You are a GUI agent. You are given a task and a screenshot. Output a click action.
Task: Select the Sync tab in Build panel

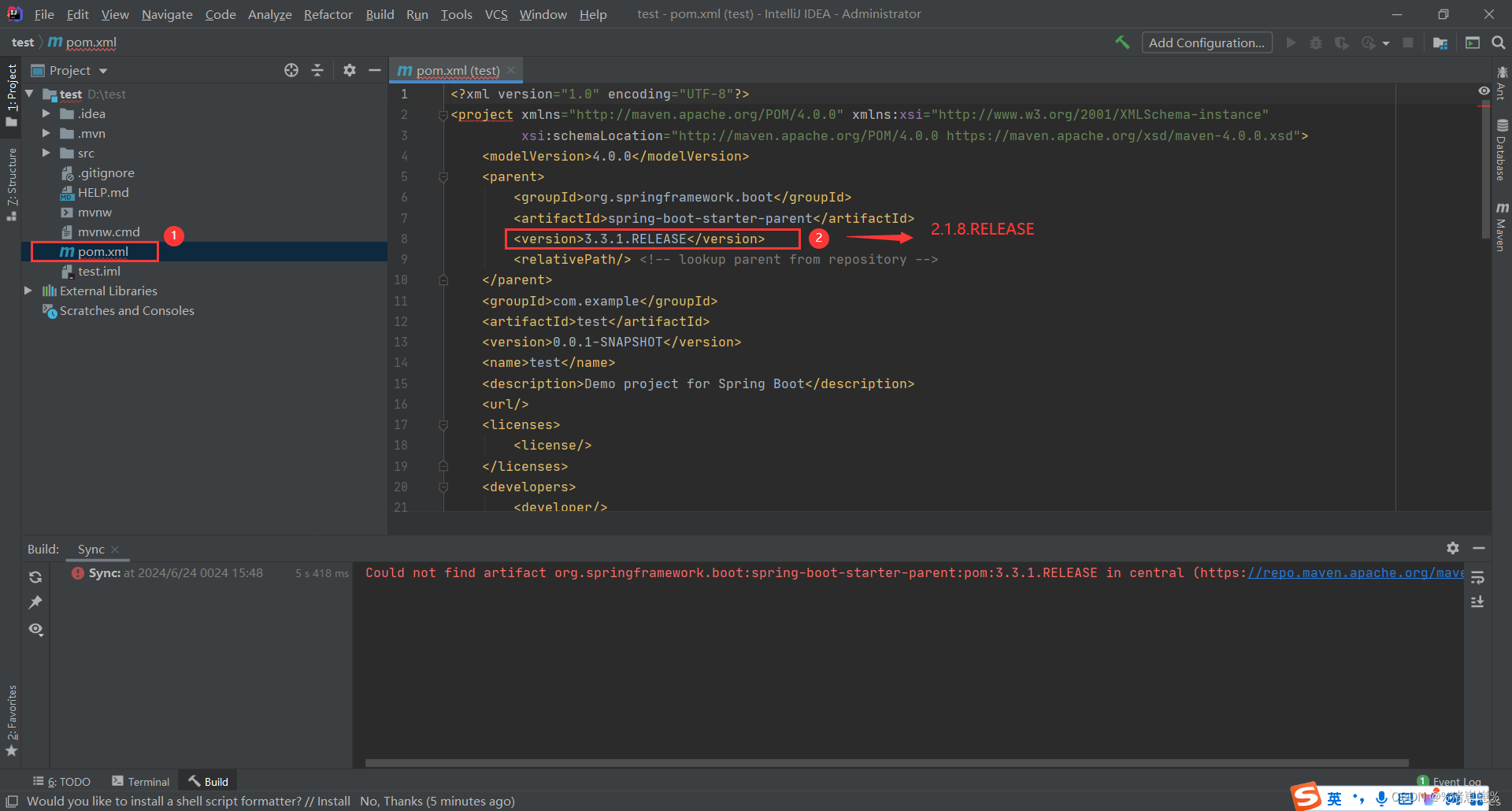[91, 549]
